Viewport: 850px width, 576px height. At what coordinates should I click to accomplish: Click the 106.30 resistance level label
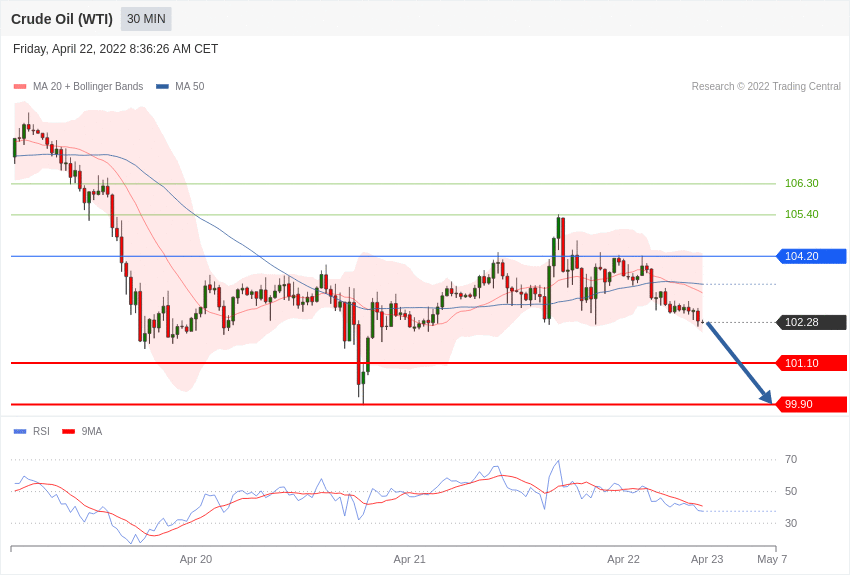[802, 183]
